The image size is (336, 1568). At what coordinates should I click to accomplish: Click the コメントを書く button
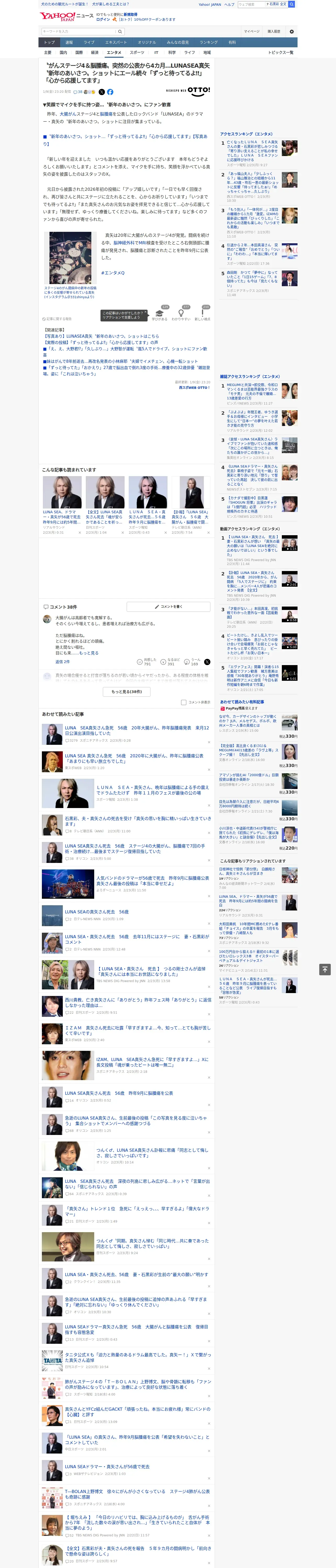pyautogui.click(x=168, y=607)
